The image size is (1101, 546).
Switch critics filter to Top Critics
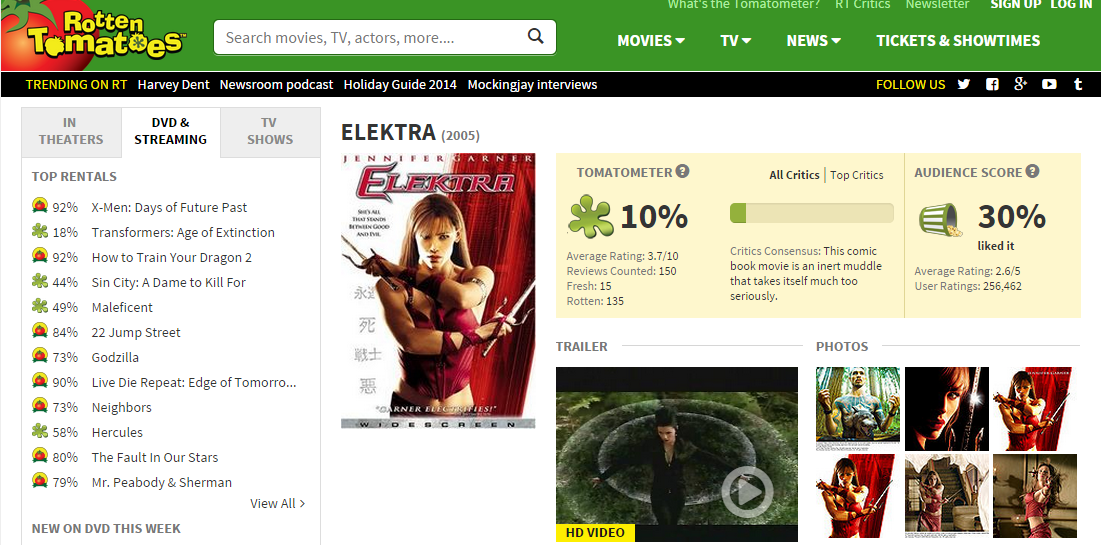(x=857, y=175)
